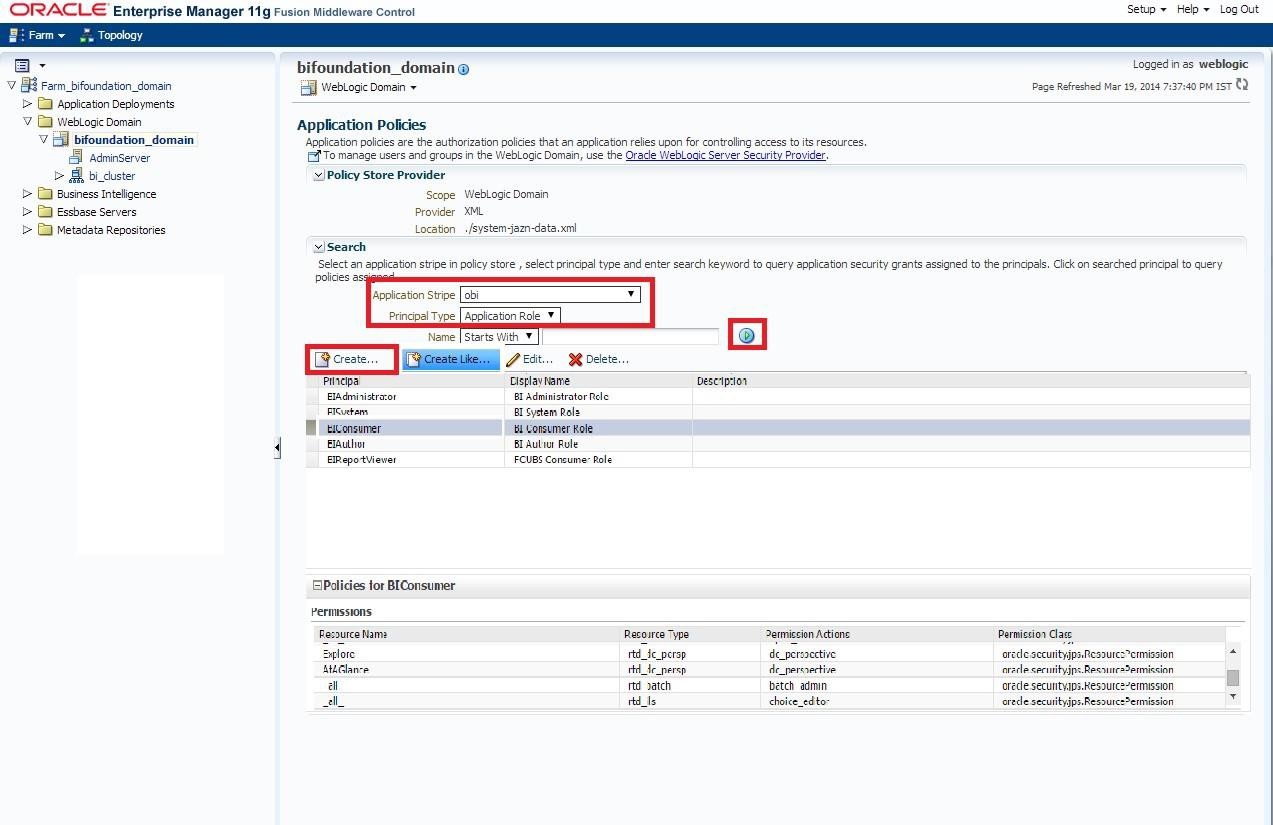
Task: Collapse the Search section
Action: [x=319, y=247]
